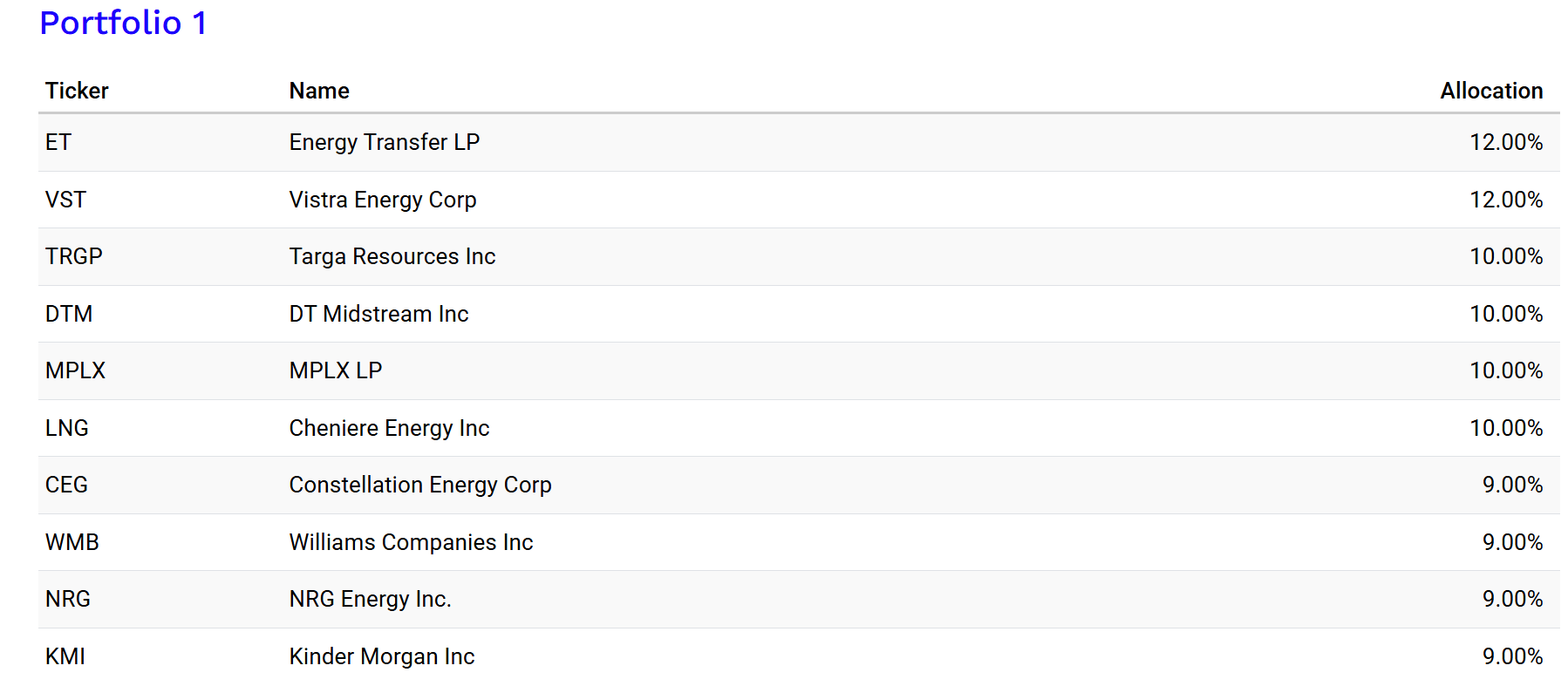Click the Portfolio 1 heading
1568x686 pixels.
pos(123,24)
